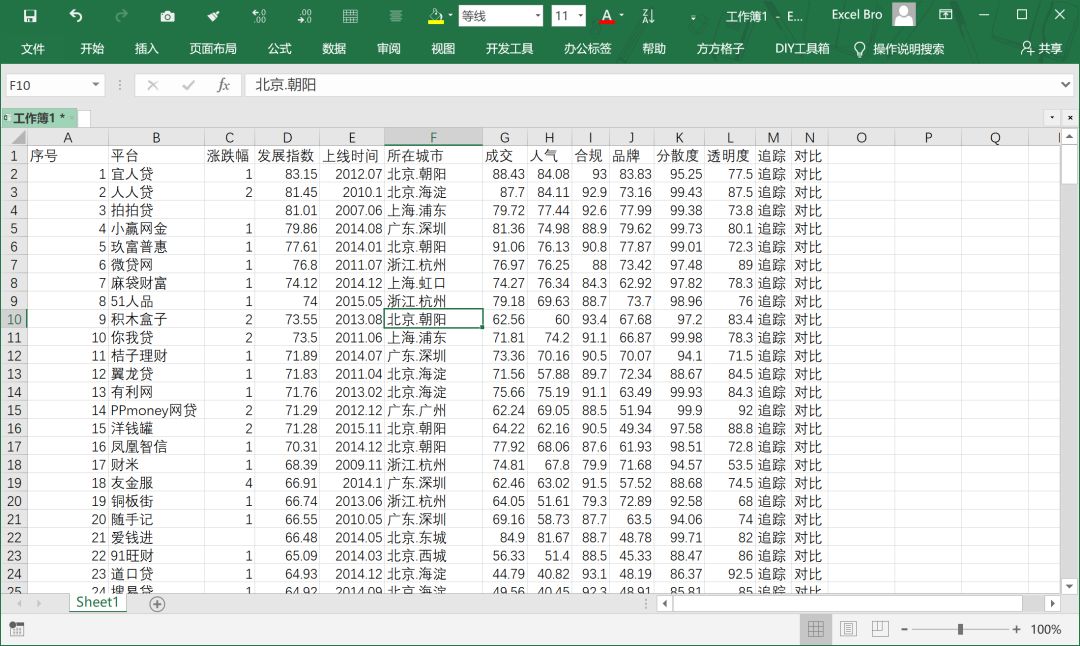Open the customize quick access toolbar arrow
The image size is (1080, 646).
coord(693,18)
